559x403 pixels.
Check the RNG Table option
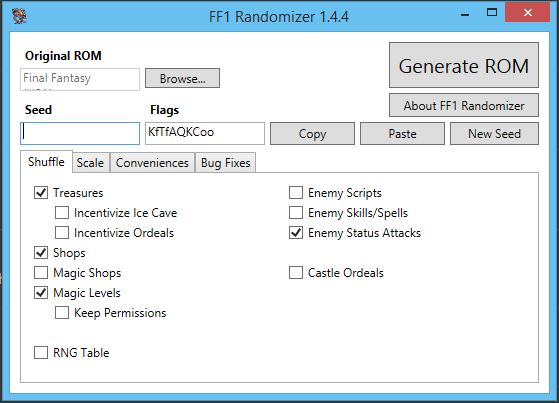(41, 352)
